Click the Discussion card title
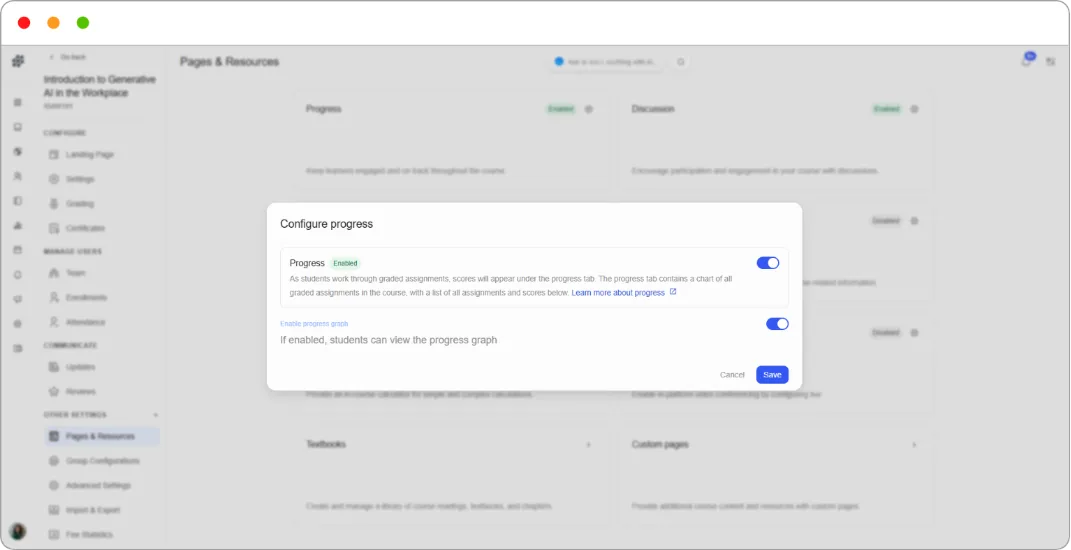 [x=653, y=109]
